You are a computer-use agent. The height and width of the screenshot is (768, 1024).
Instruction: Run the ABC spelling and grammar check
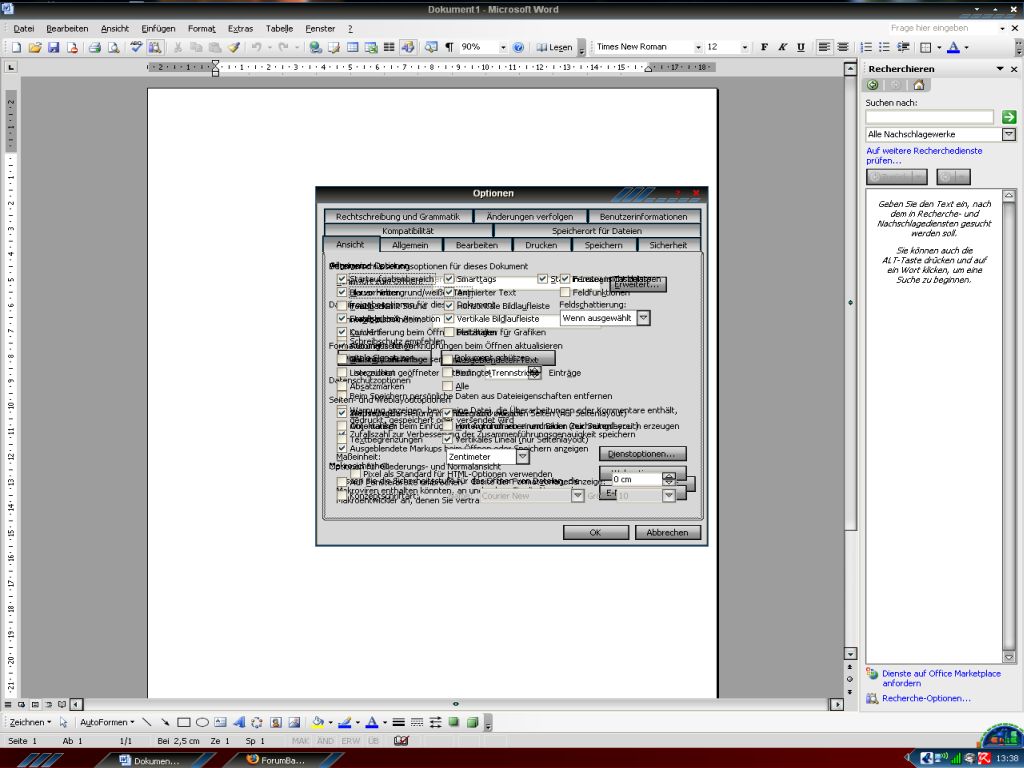(x=136, y=47)
